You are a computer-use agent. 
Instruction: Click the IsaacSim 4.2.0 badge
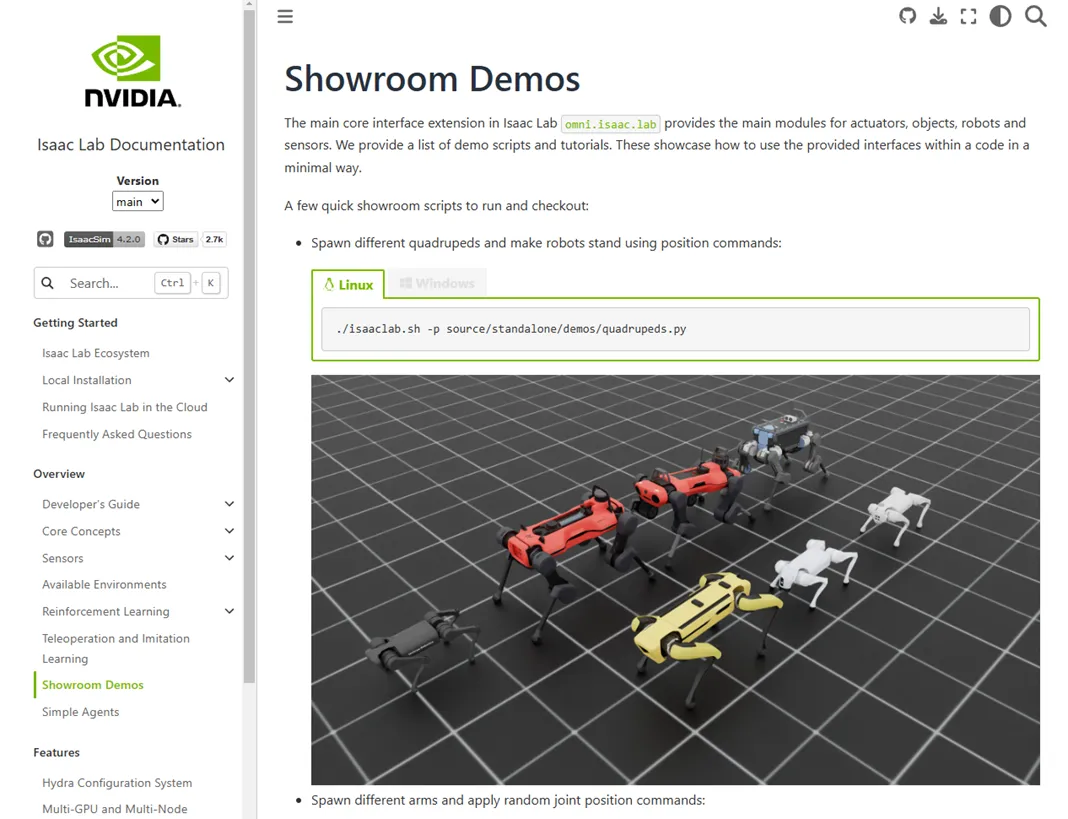pos(104,239)
